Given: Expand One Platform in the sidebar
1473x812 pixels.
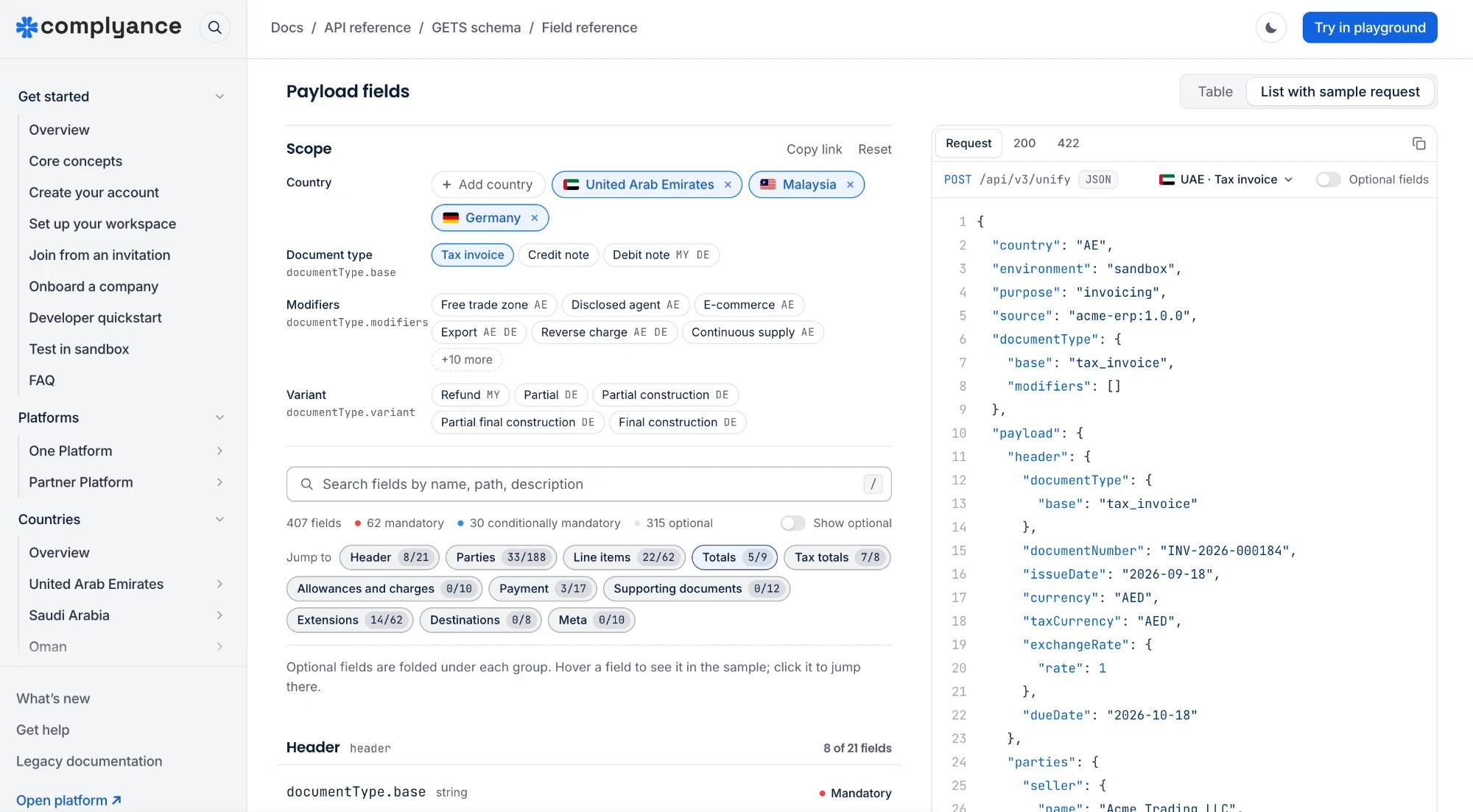Looking at the screenshot, I should point(219,451).
